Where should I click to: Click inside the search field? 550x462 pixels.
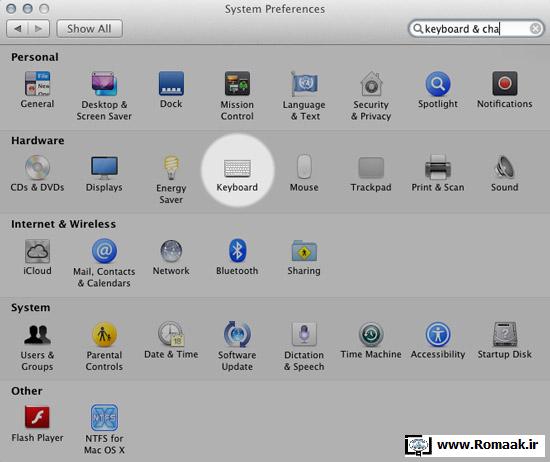click(x=476, y=28)
